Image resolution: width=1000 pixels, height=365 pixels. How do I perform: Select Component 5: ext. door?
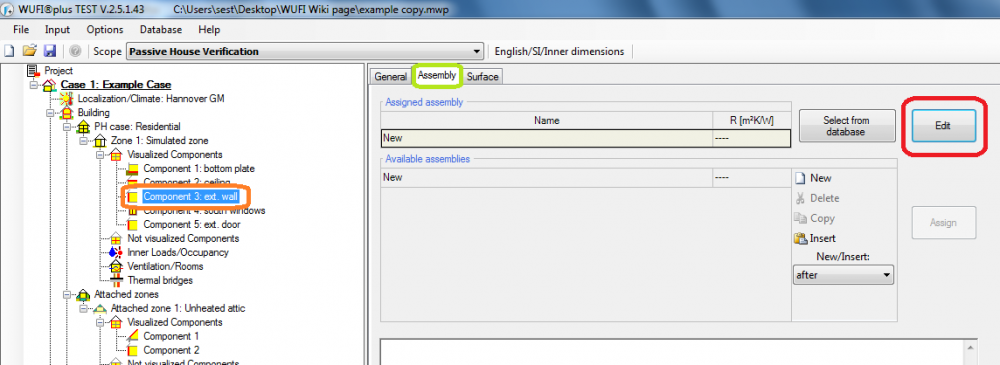pos(191,225)
